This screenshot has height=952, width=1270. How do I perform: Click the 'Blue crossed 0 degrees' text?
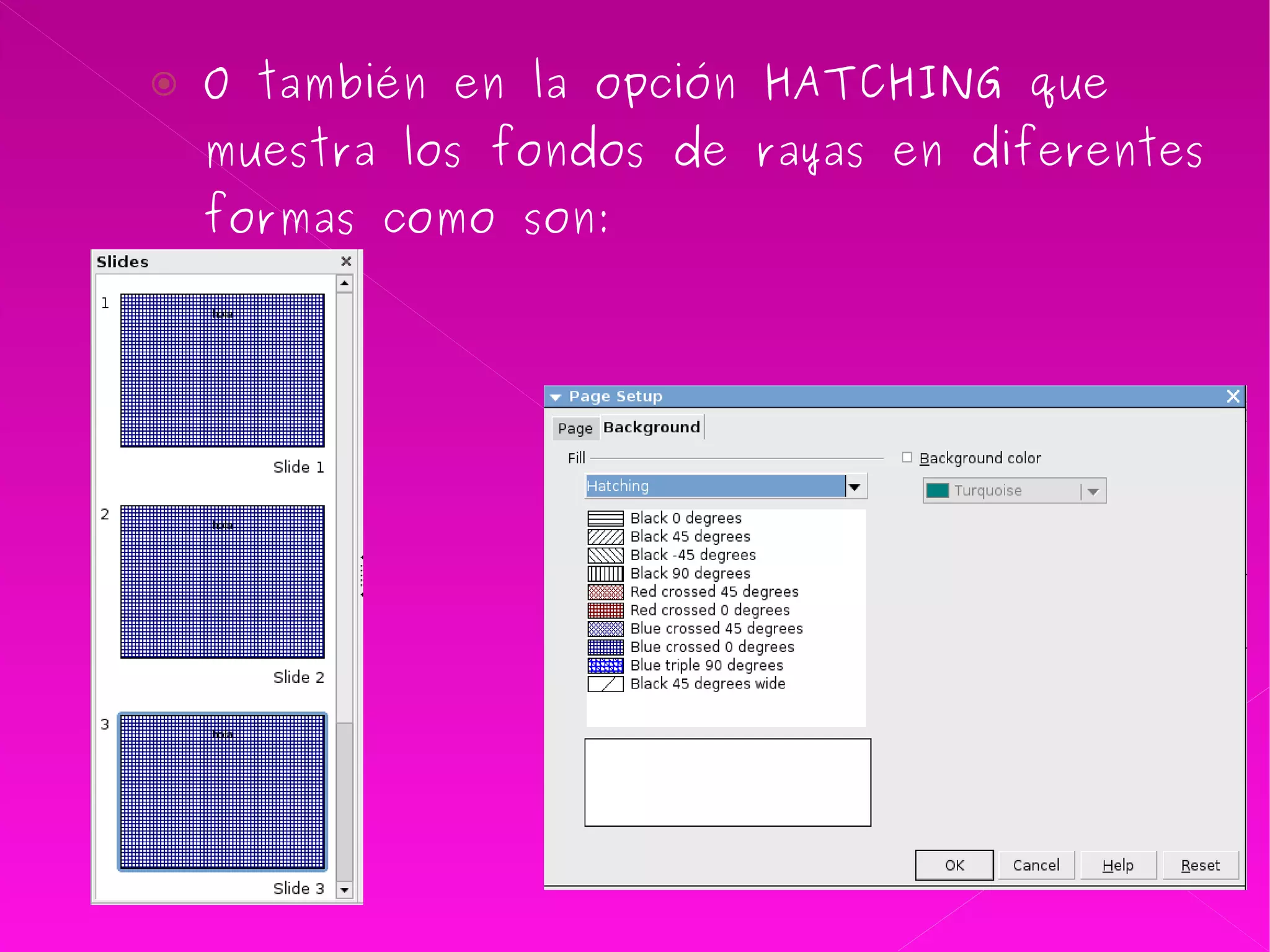click(713, 647)
